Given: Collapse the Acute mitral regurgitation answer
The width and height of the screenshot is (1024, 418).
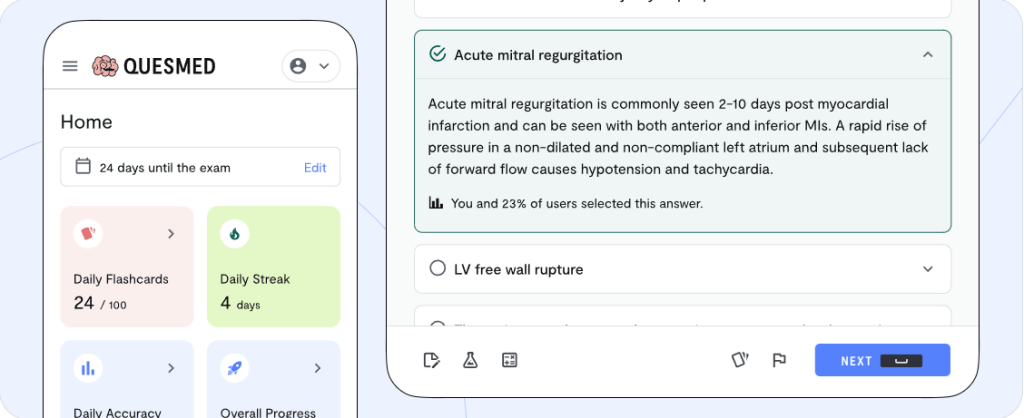Looking at the screenshot, I should tap(927, 55).
